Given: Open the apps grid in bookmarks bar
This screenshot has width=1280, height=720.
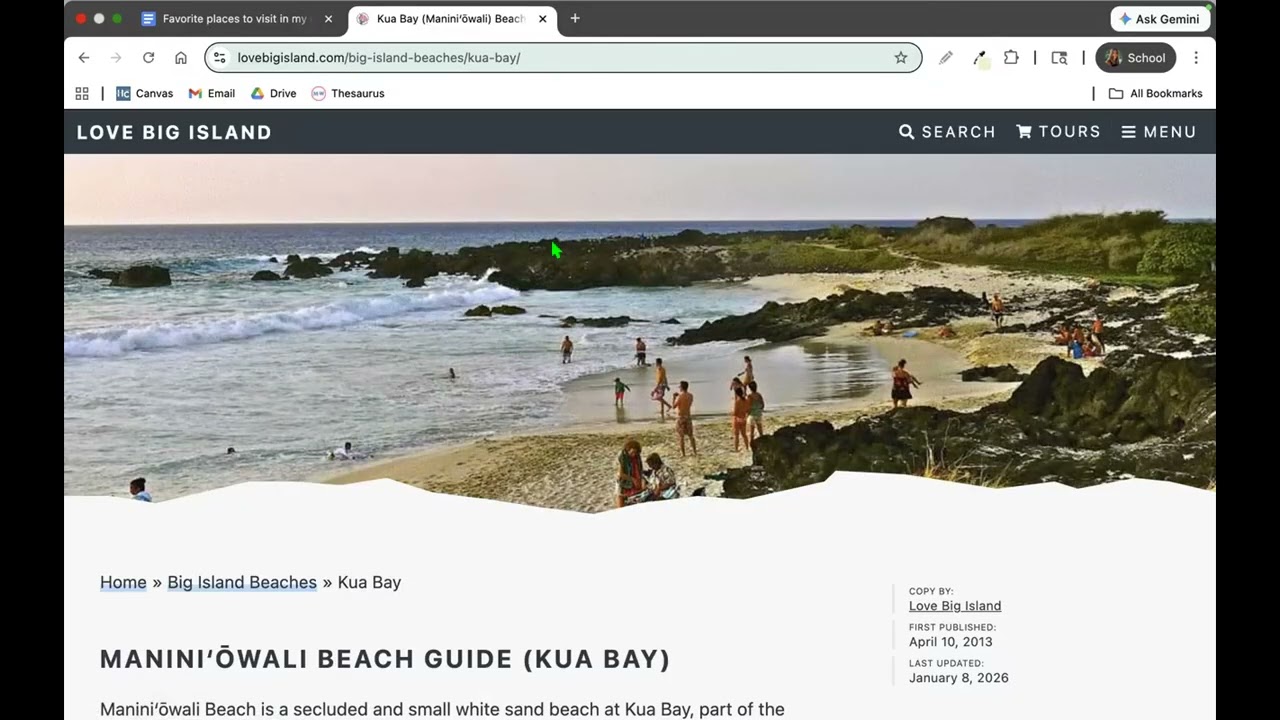Looking at the screenshot, I should [x=82, y=93].
